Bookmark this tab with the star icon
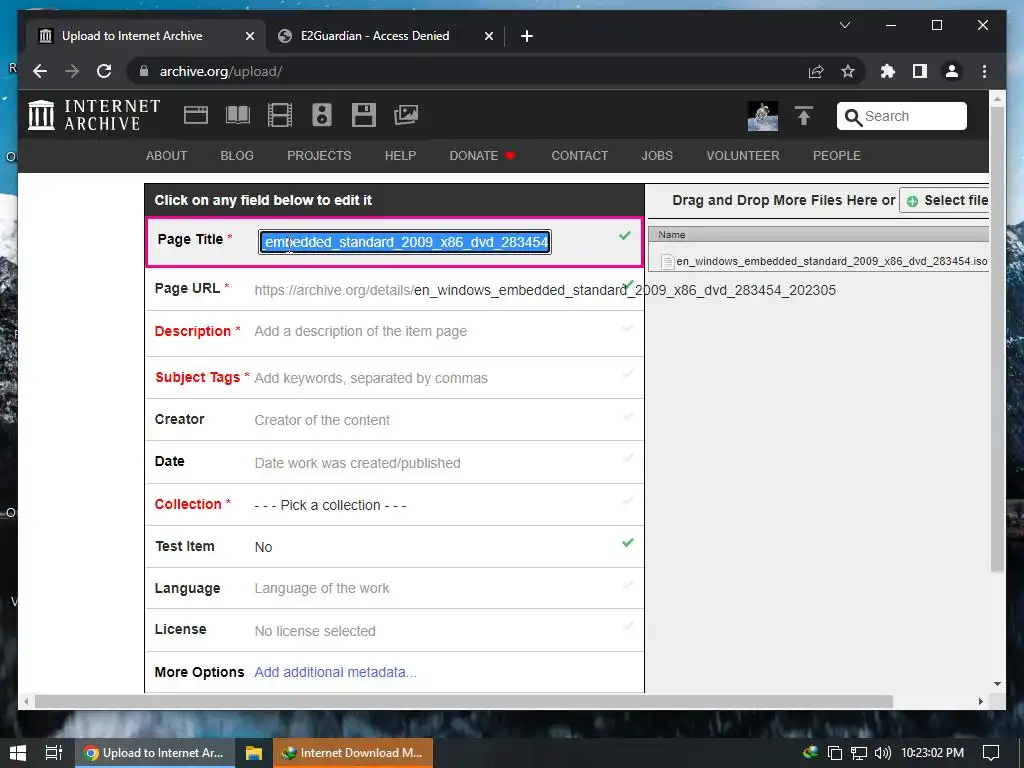The image size is (1024, 768). 848,71
